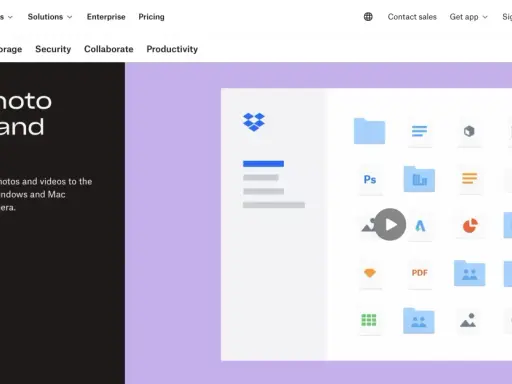512x384 pixels.
Task: Click the blue text document icon
Action: pyautogui.click(x=419, y=131)
